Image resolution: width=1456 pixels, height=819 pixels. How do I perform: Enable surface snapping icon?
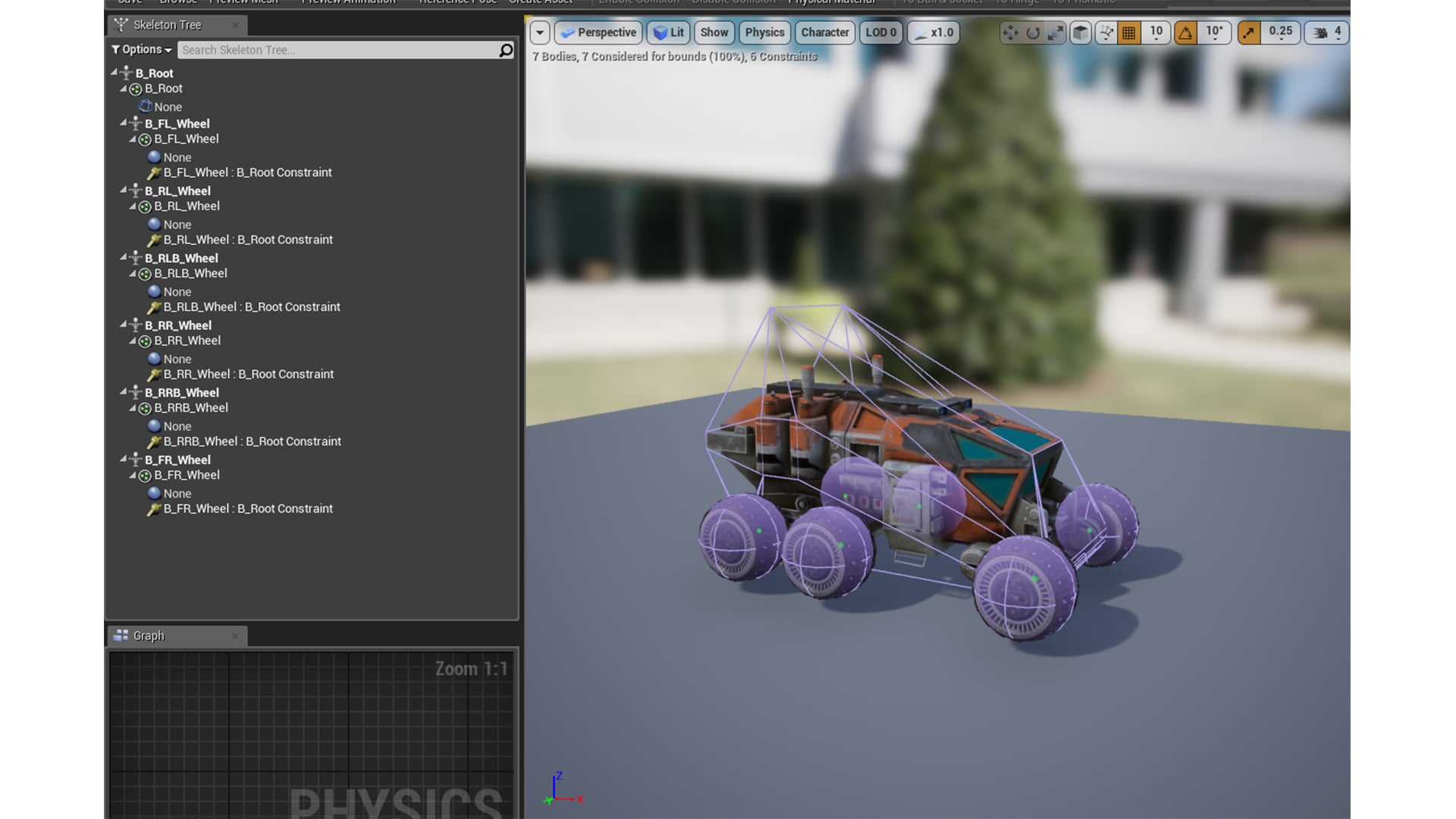point(1106,33)
